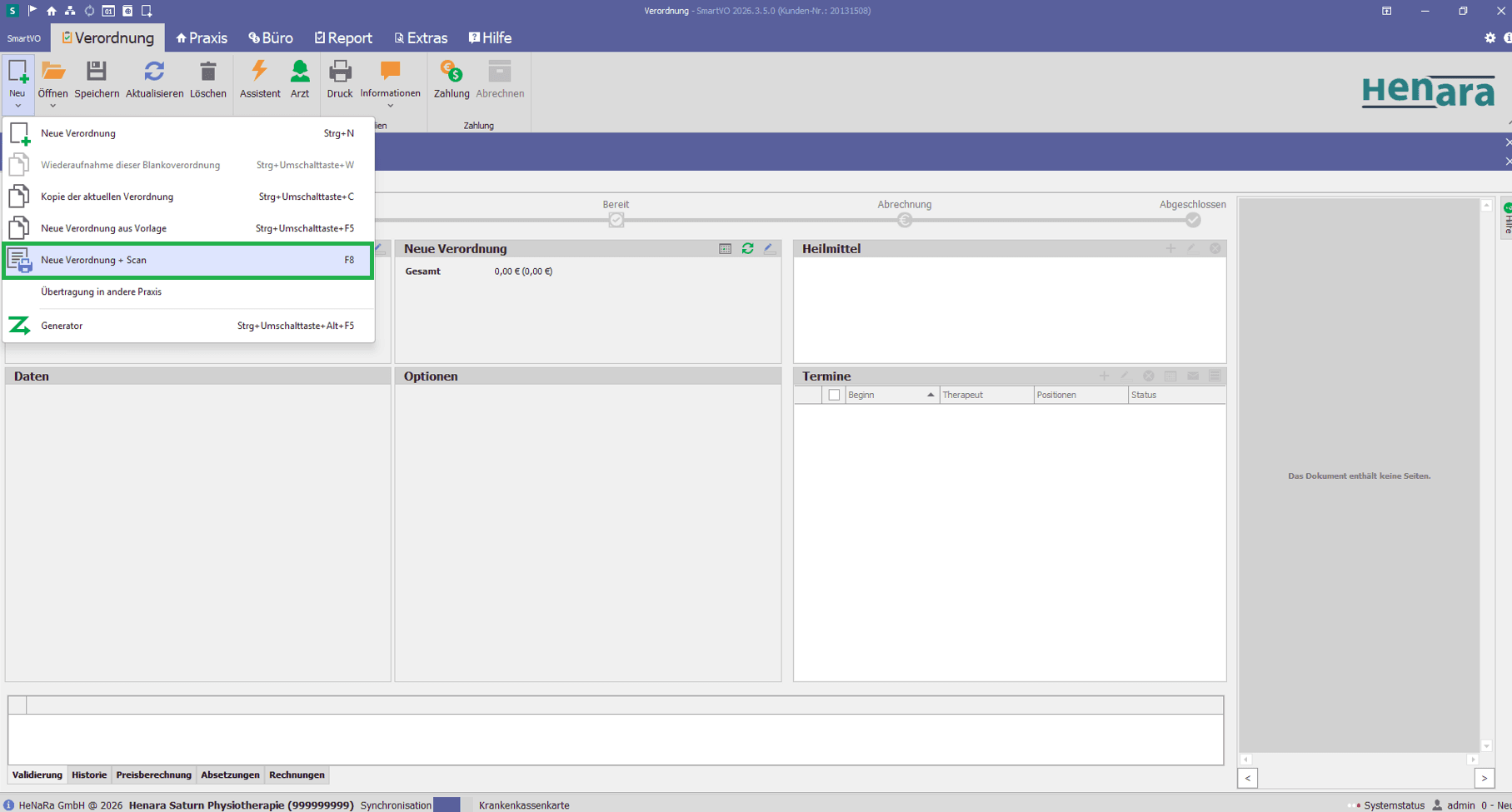The image size is (1512, 812).
Task: Open the Preisberechnung bottom tab
Action: 153,775
